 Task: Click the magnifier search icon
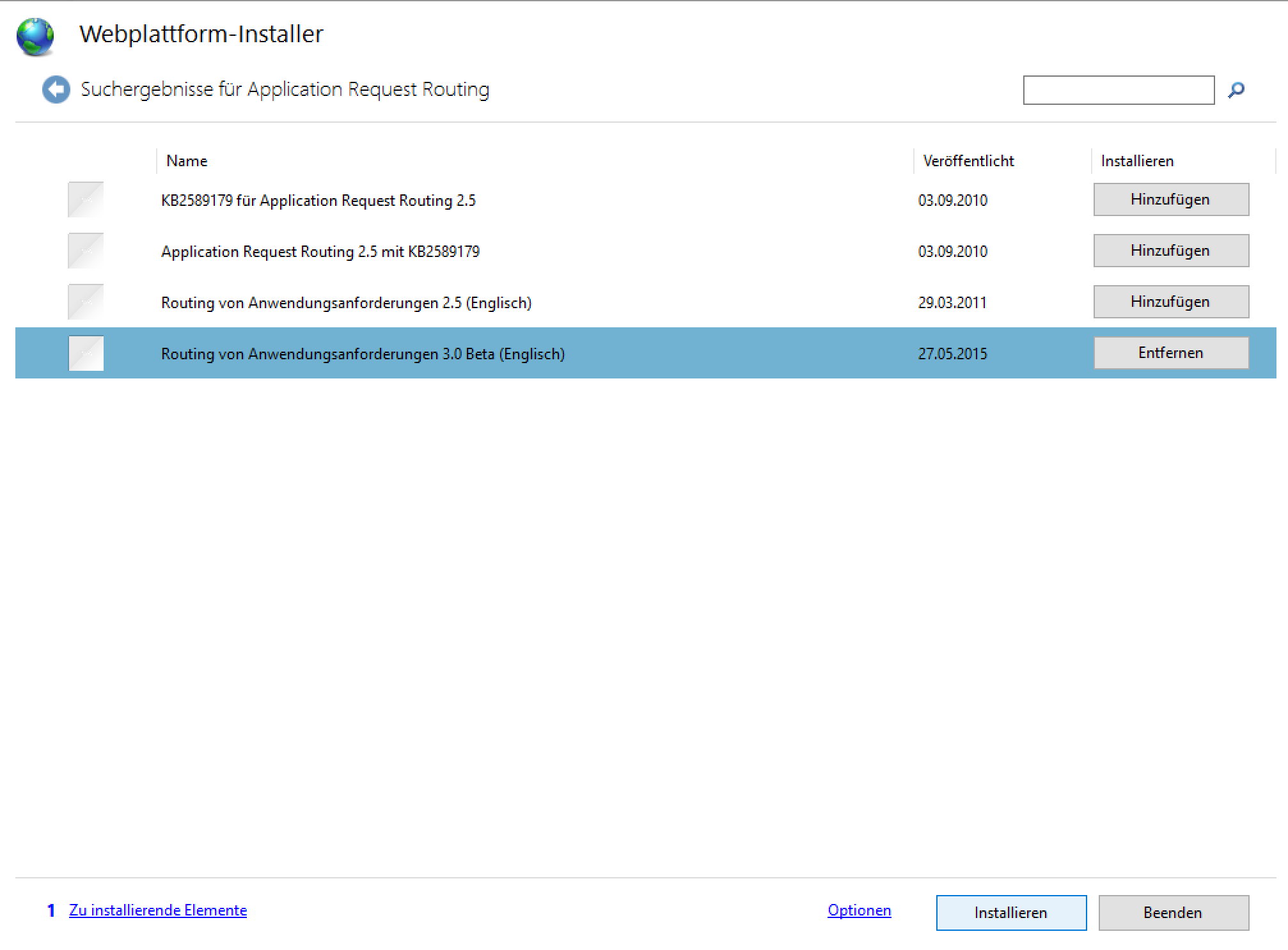(1236, 90)
